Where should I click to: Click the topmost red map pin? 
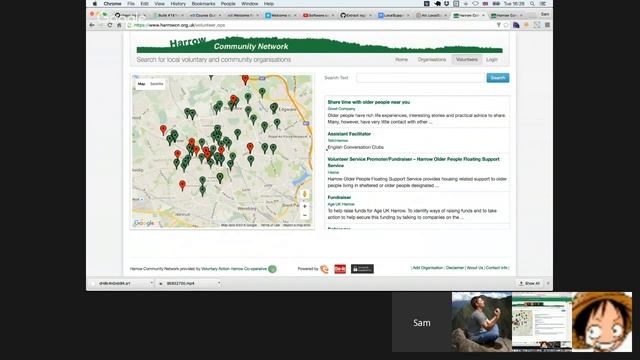pos(245,80)
